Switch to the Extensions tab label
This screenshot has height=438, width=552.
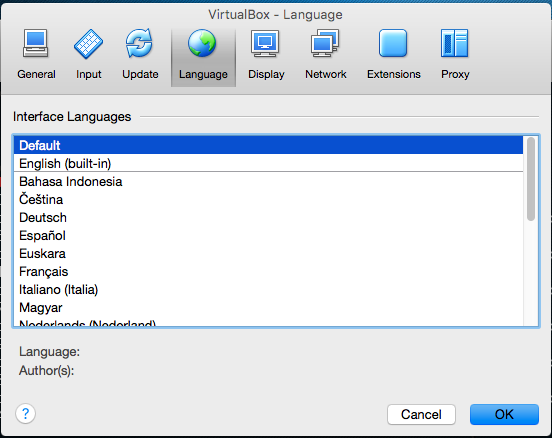(x=394, y=74)
